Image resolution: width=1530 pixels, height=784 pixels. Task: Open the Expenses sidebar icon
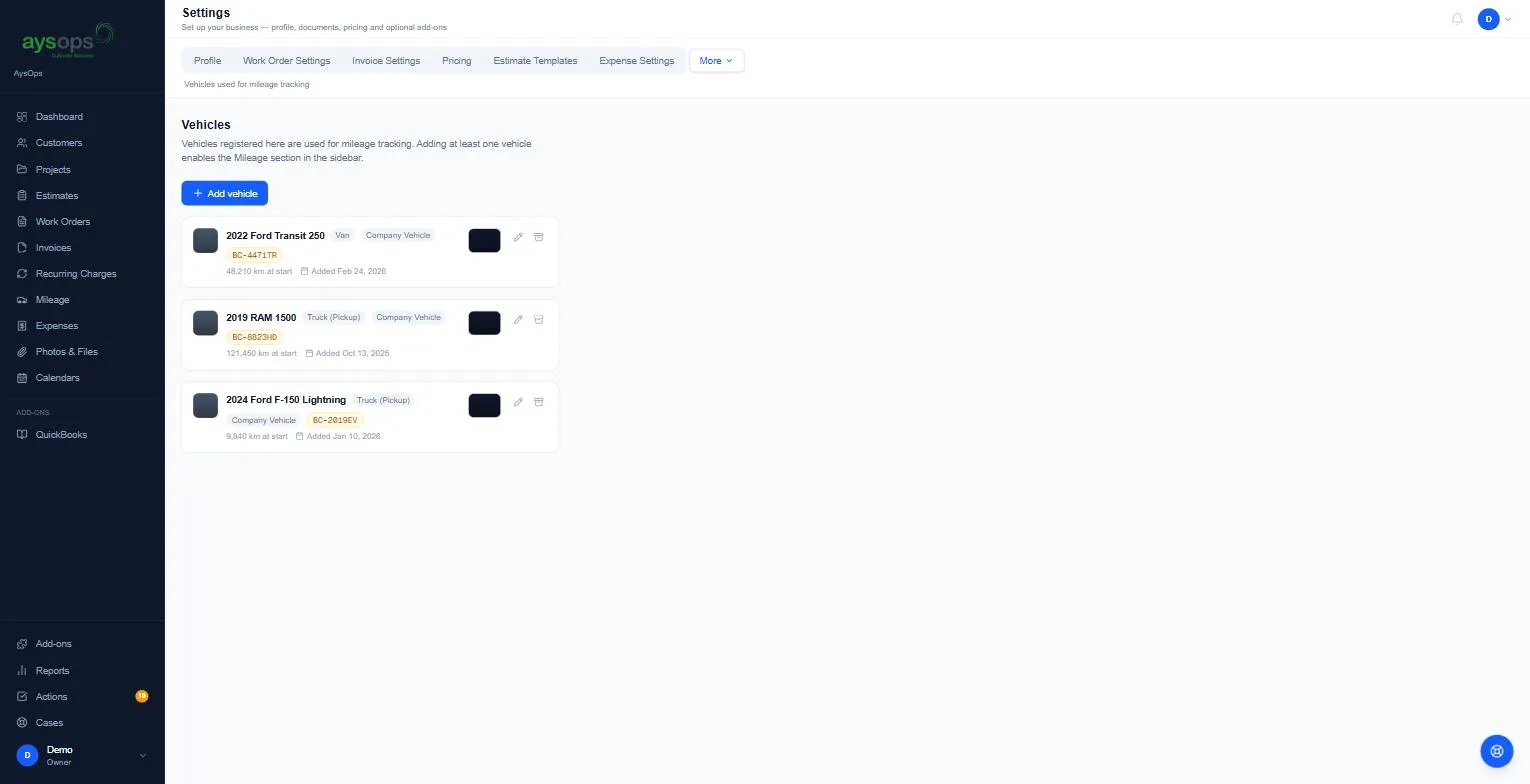pos(22,325)
